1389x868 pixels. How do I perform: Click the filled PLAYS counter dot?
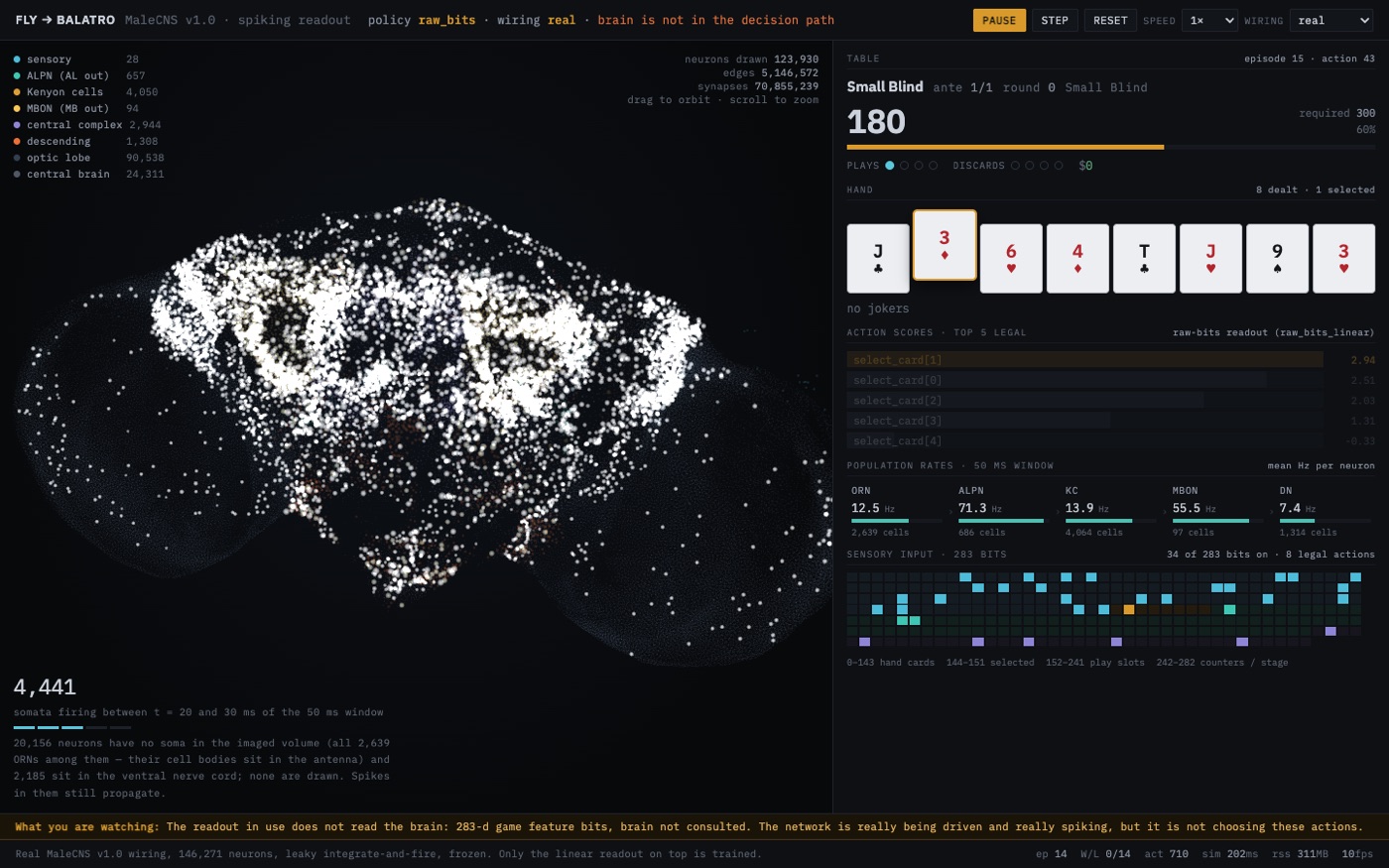point(890,166)
